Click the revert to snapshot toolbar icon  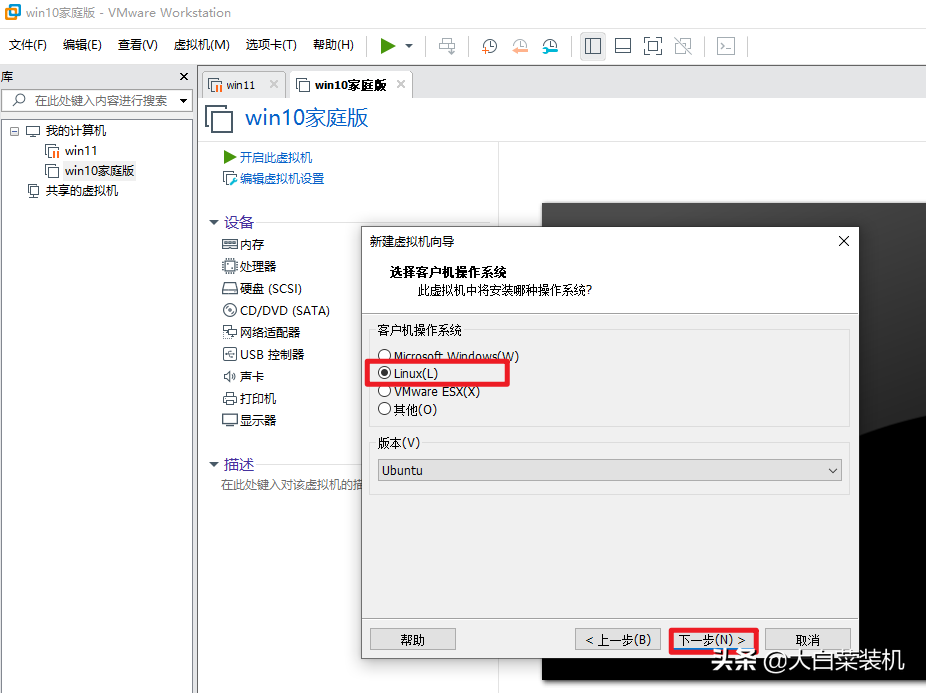[x=520, y=45]
